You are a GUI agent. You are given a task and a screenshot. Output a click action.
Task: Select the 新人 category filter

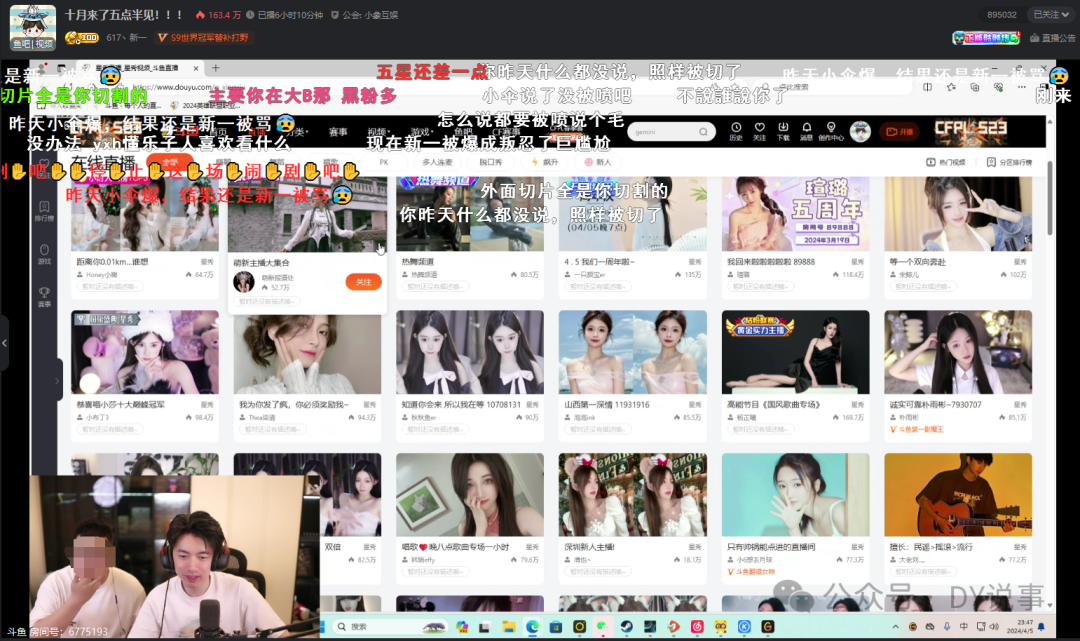coord(598,162)
